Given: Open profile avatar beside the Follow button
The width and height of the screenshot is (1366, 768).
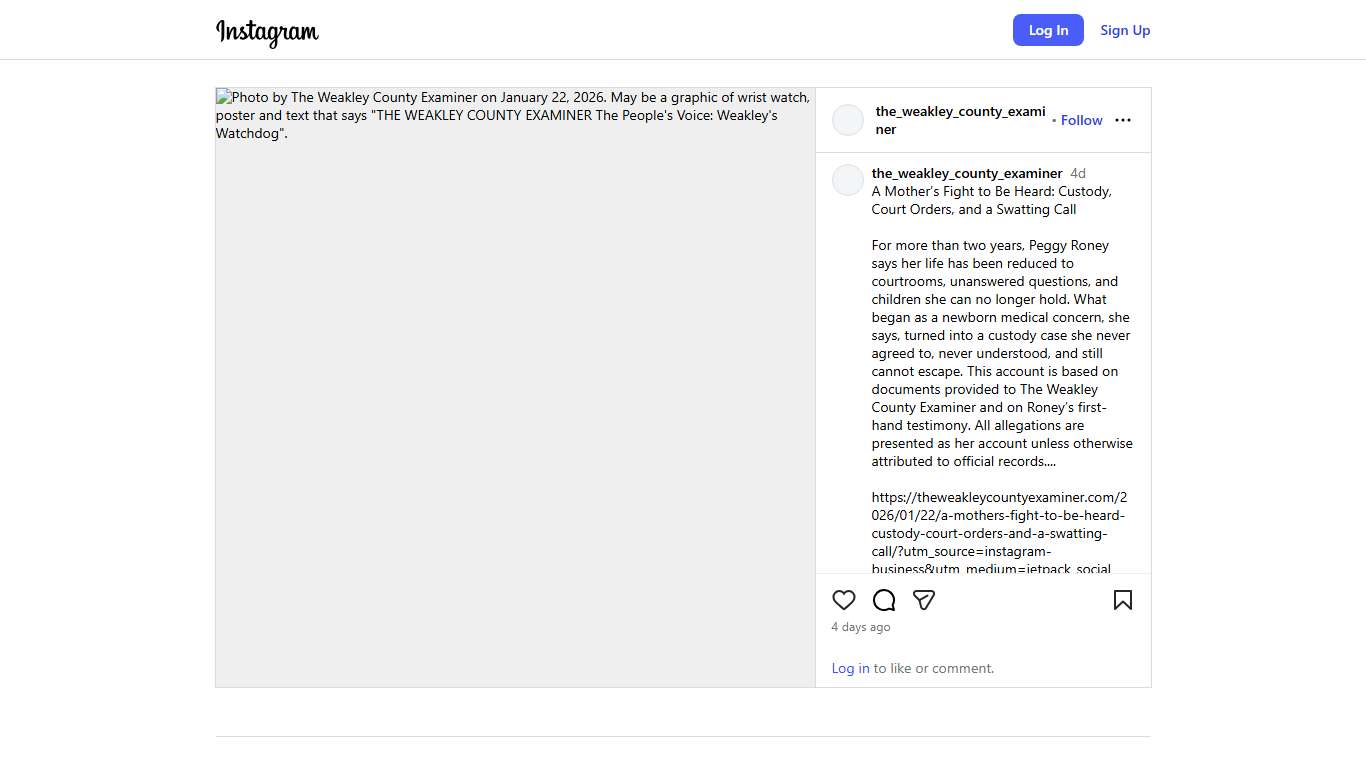Looking at the screenshot, I should 848,120.
